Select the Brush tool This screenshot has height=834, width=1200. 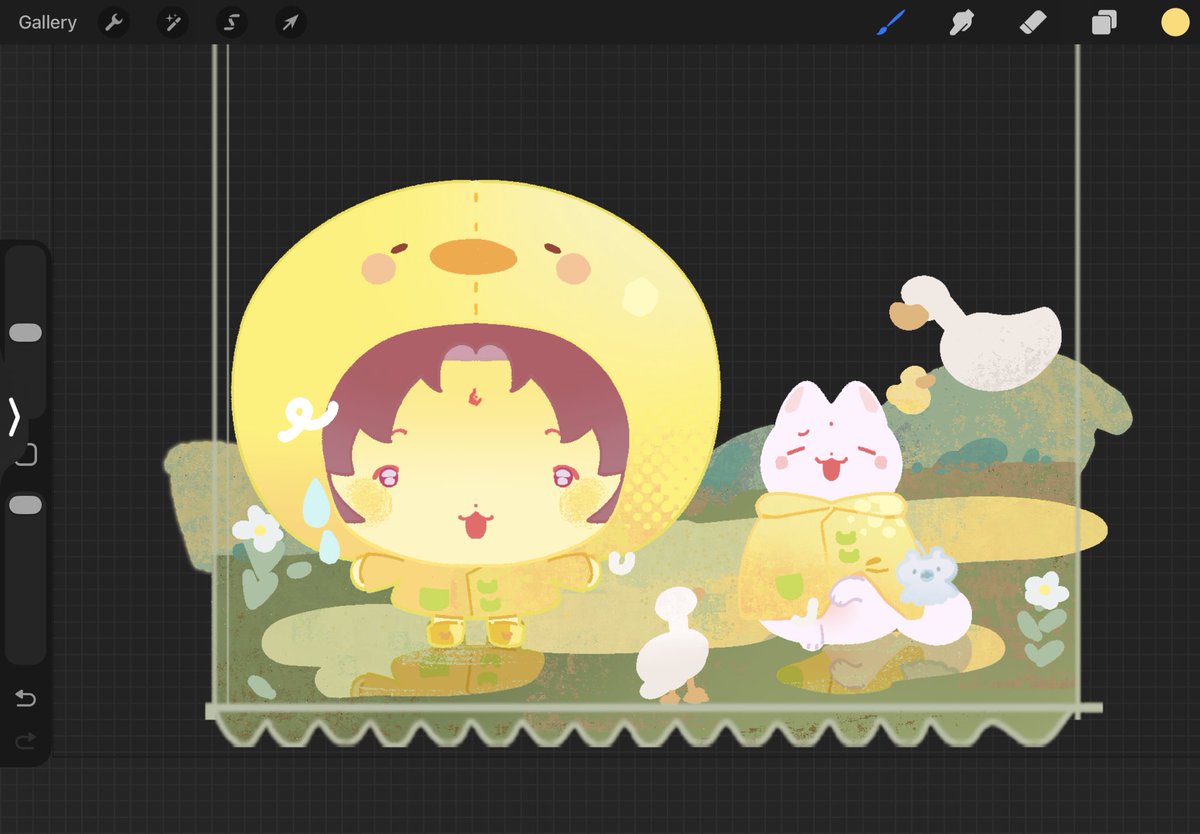pos(890,22)
